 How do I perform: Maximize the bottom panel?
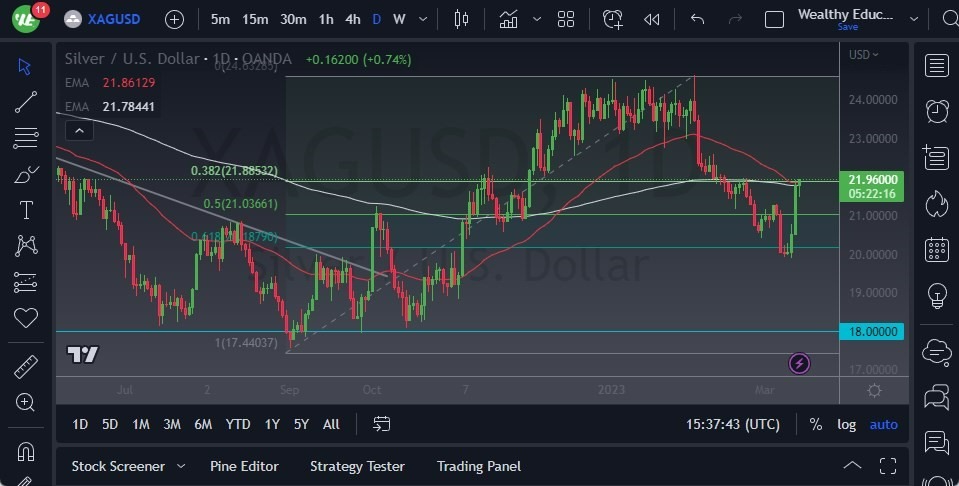(888, 466)
